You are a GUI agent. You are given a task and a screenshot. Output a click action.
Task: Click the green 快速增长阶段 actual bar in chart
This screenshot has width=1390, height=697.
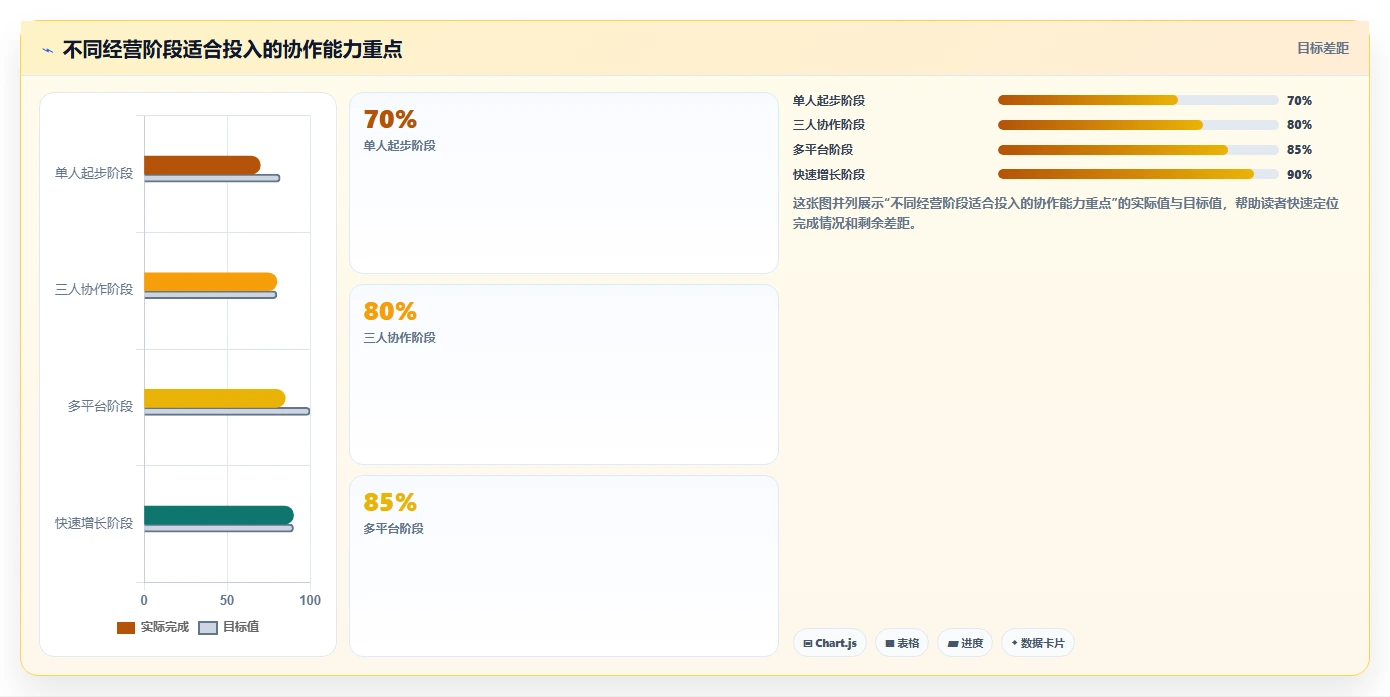tap(218, 515)
